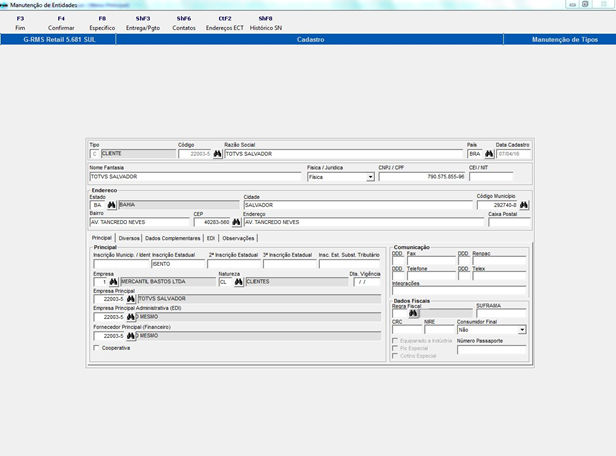Toggle the Cooperativa checkbox
The image size is (616, 456).
[96, 348]
